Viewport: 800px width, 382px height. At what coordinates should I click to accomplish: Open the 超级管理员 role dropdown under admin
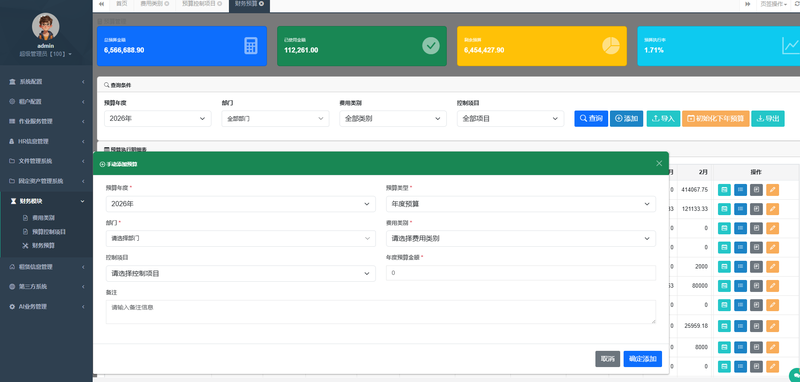click(x=45, y=54)
